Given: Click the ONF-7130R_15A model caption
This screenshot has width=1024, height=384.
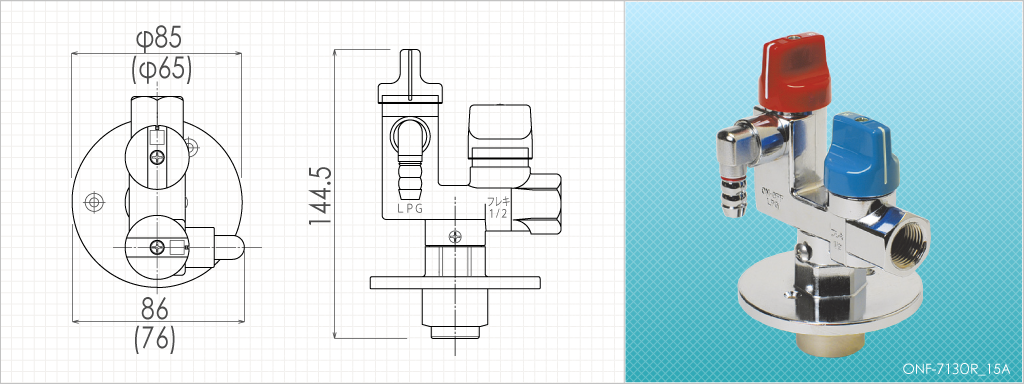Looking at the screenshot, I should pyautogui.click(x=958, y=369).
